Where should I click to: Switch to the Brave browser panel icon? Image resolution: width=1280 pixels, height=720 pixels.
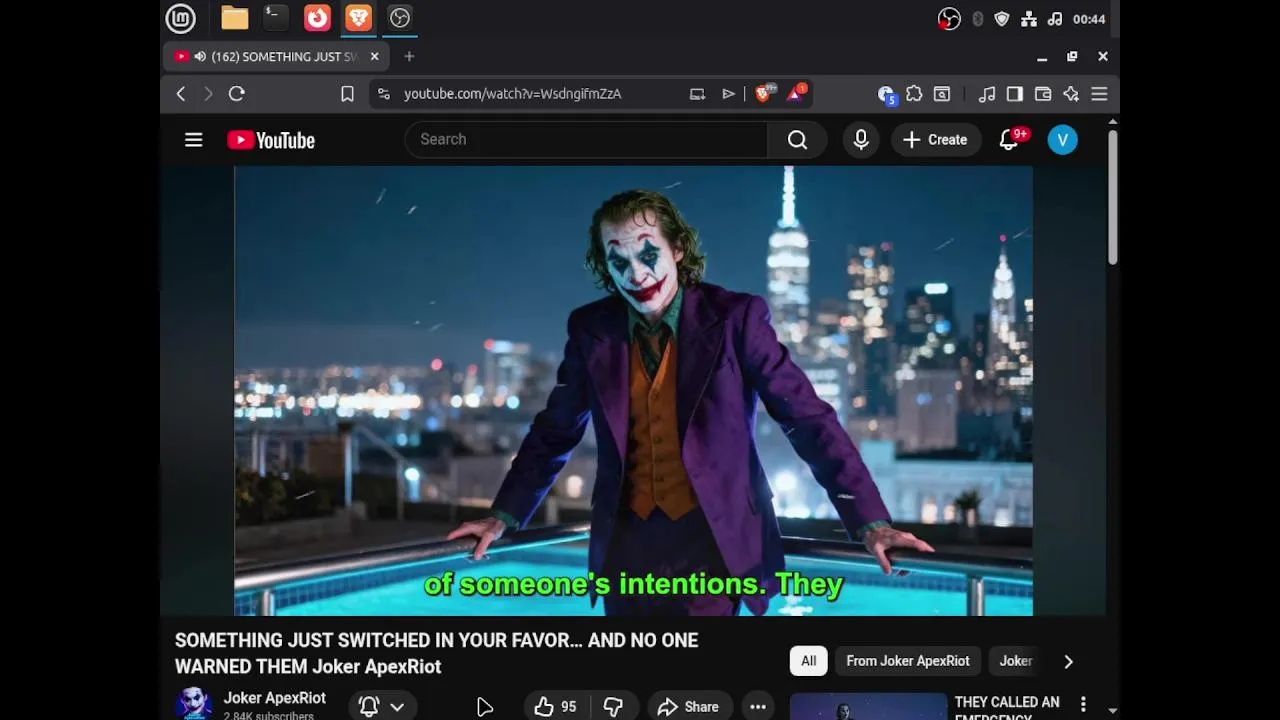tap(358, 18)
